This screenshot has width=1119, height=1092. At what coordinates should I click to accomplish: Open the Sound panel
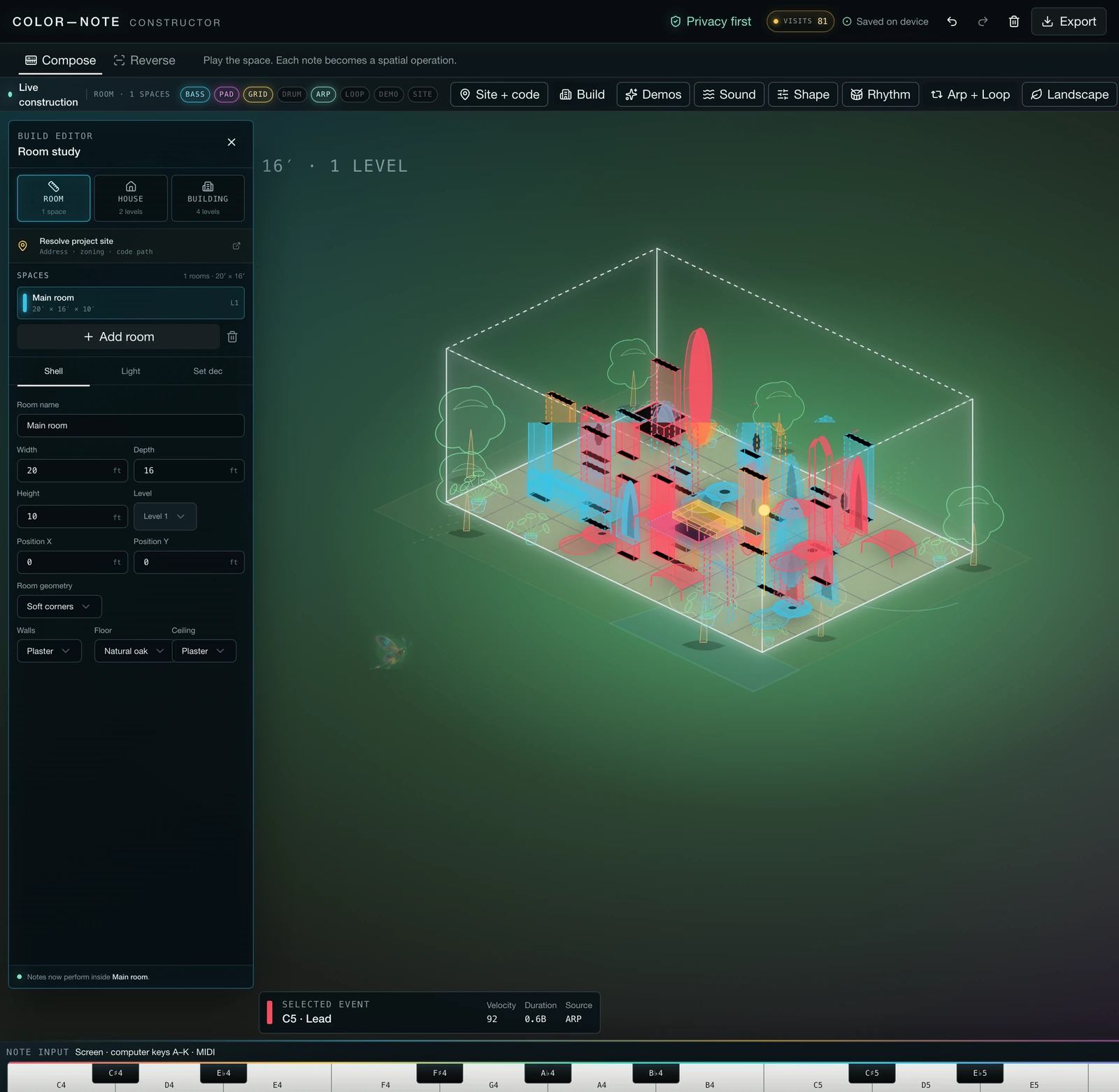(x=729, y=94)
